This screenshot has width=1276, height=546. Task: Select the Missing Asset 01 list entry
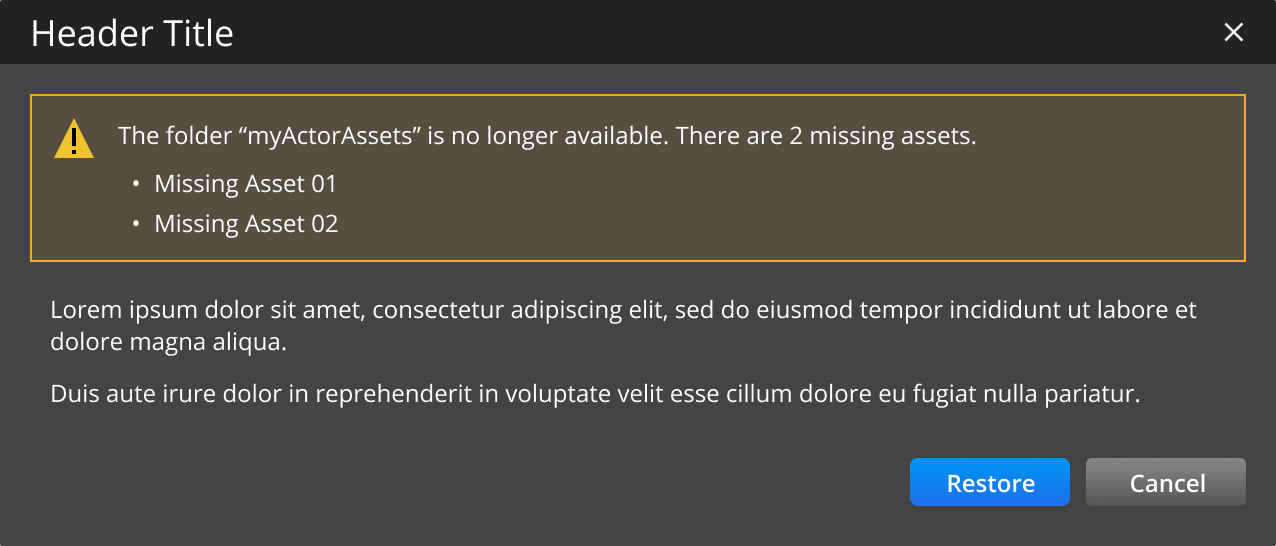[245, 184]
